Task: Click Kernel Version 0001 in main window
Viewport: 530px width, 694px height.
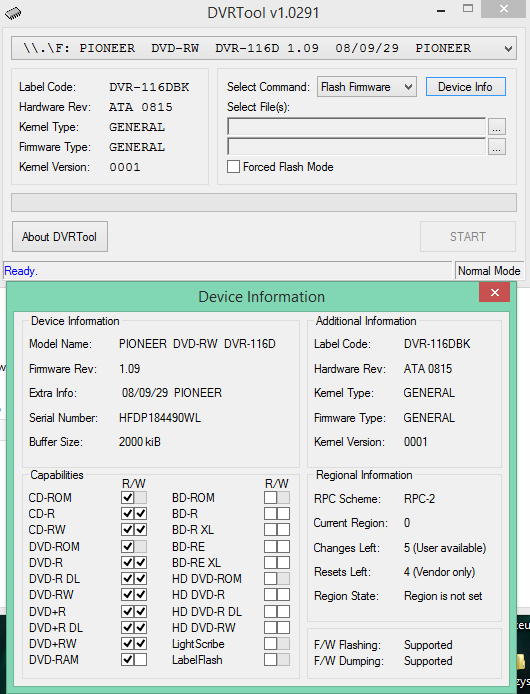Action: tap(125, 167)
